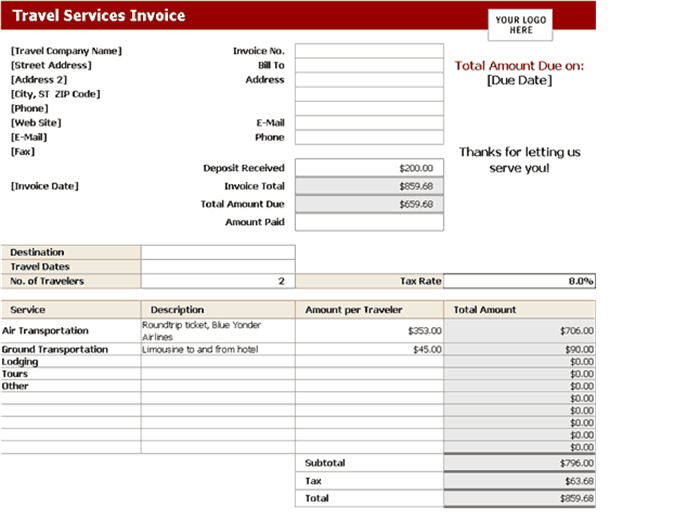Click the Subtotal $796.00 cell
Image resolution: width=675 pixels, height=520 pixels.
click(520, 464)
